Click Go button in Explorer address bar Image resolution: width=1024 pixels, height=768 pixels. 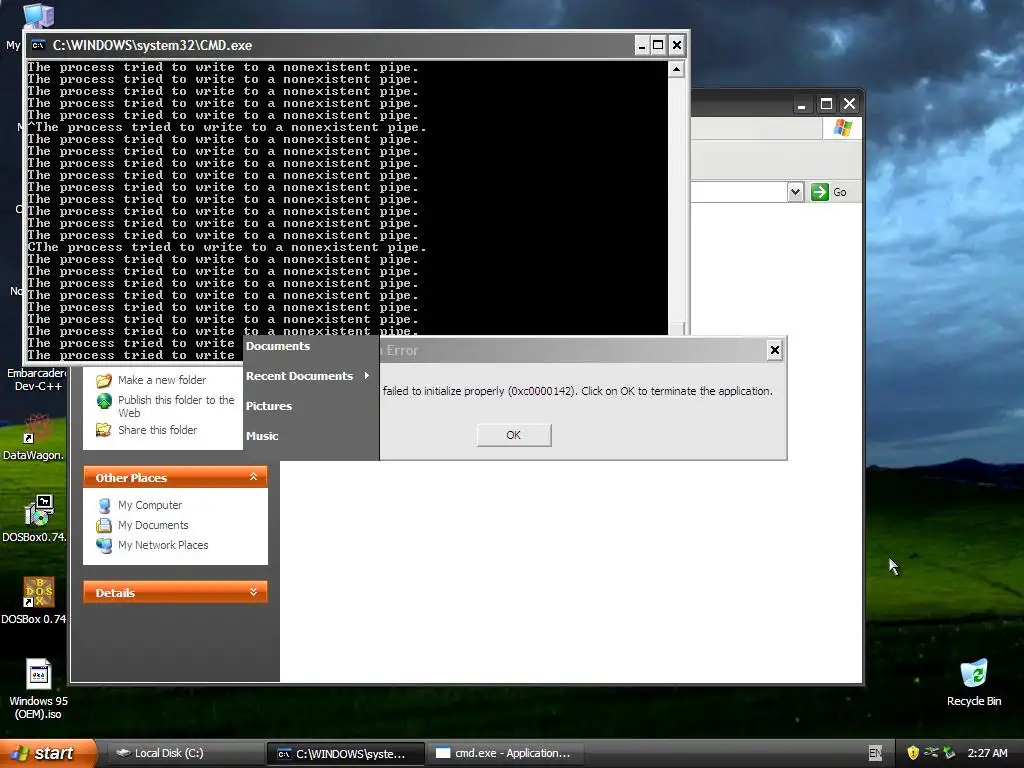pyautogui.click(x=829, y=192)
